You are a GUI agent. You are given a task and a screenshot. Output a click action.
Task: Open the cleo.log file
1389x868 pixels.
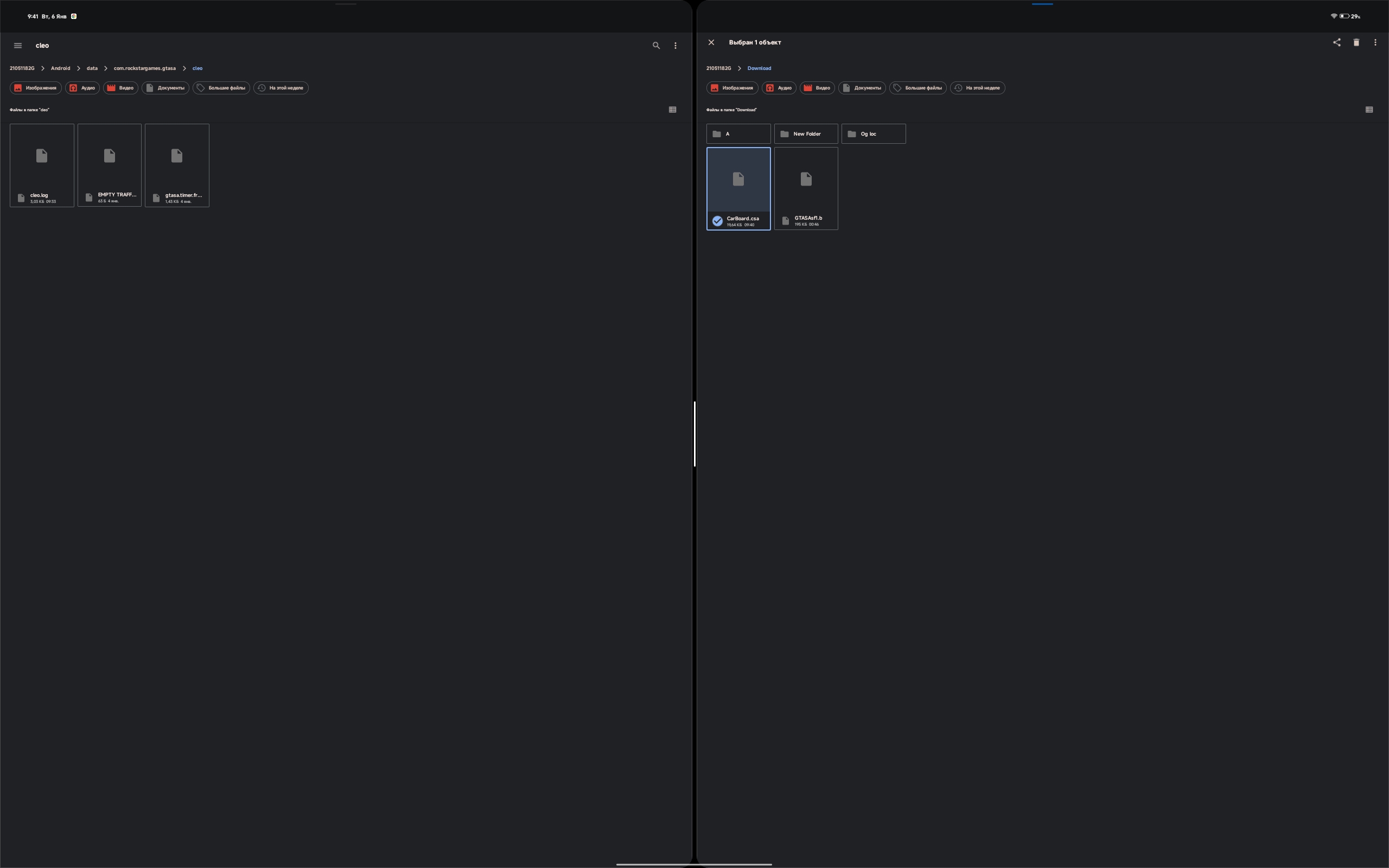41,165
